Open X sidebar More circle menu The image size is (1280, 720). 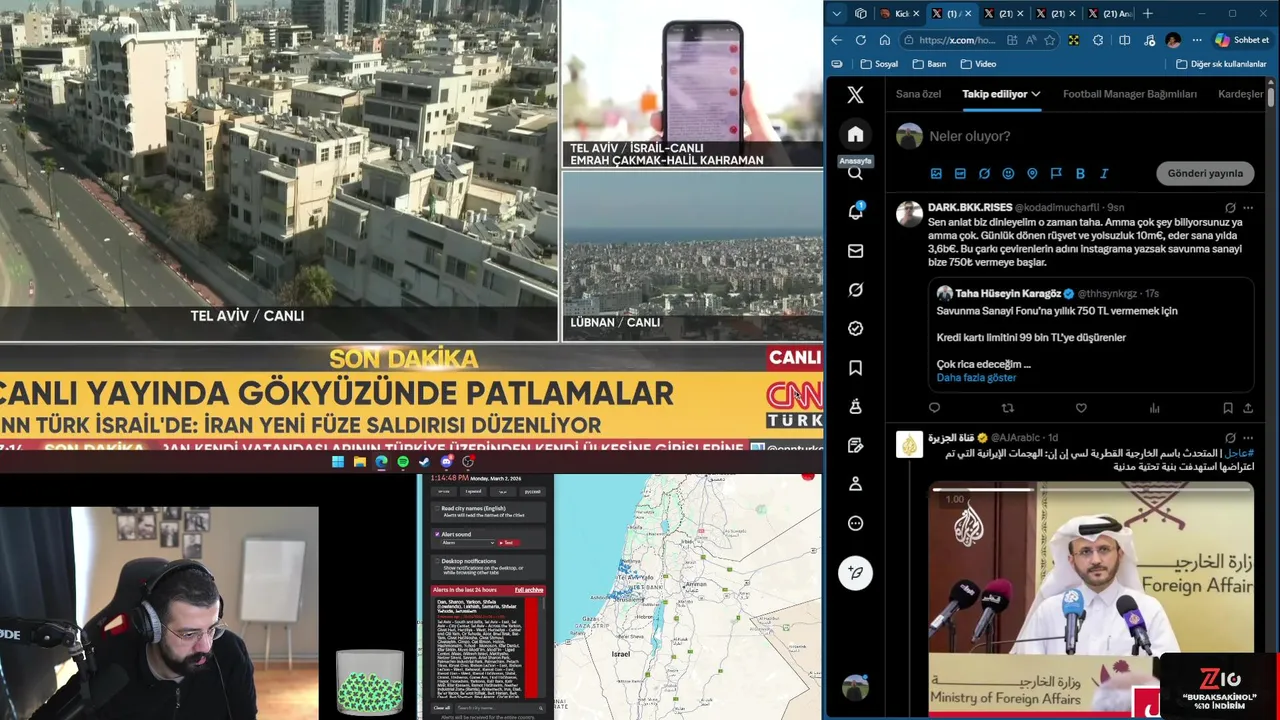coord(855,523)
